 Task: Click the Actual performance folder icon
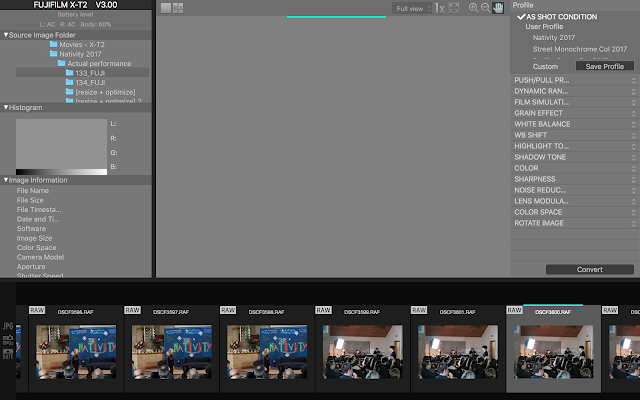61,63
